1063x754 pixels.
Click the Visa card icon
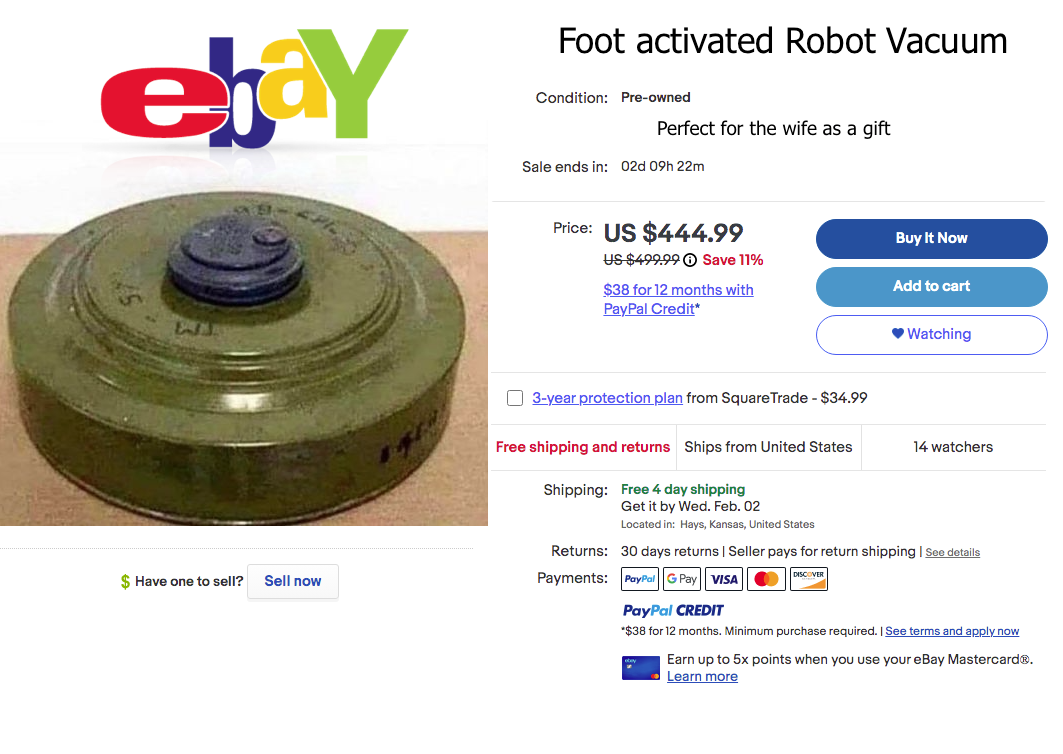coord(724,579)
